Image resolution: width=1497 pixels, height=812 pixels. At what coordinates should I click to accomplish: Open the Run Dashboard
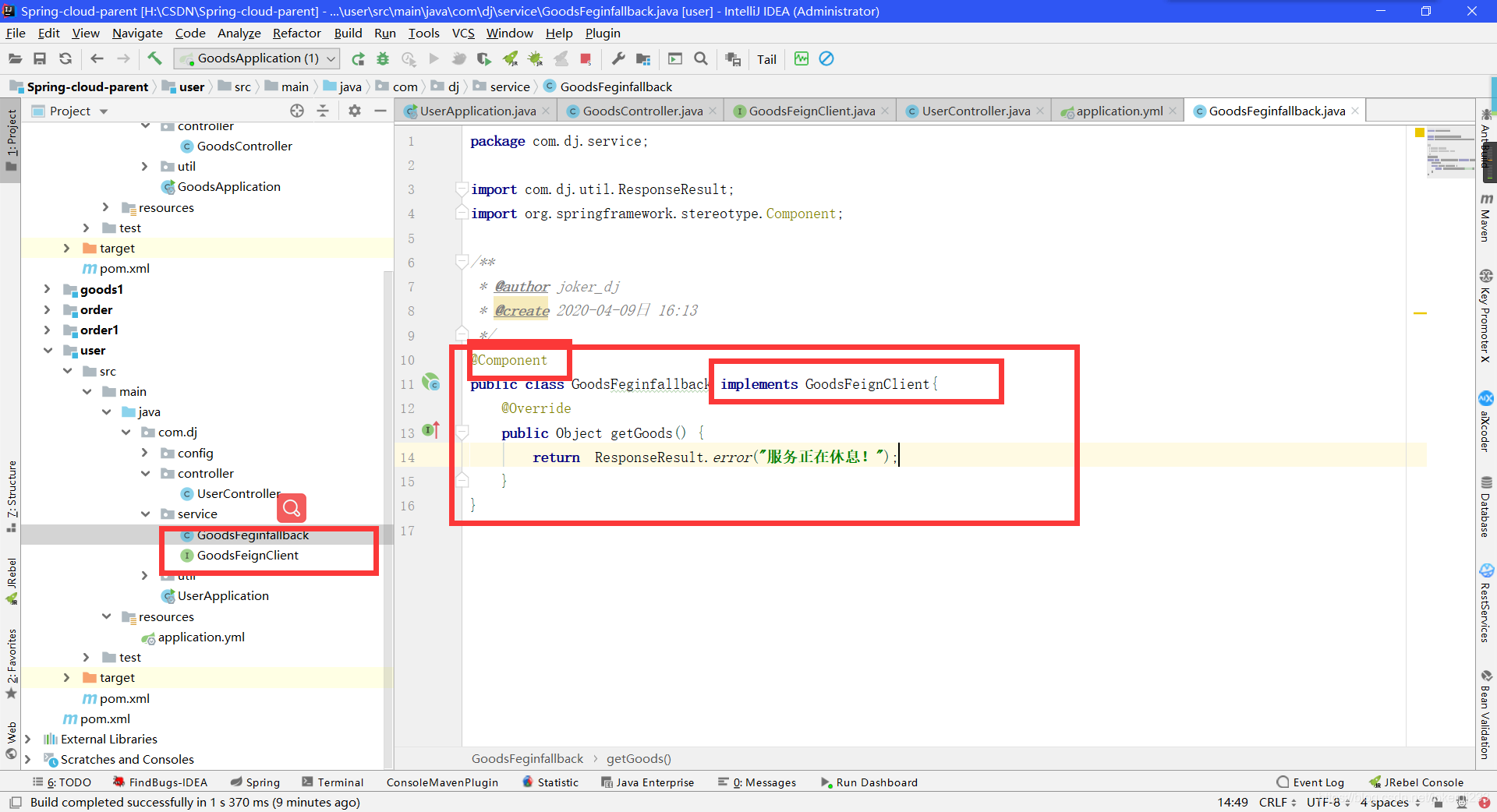click(x=869, y=782)
